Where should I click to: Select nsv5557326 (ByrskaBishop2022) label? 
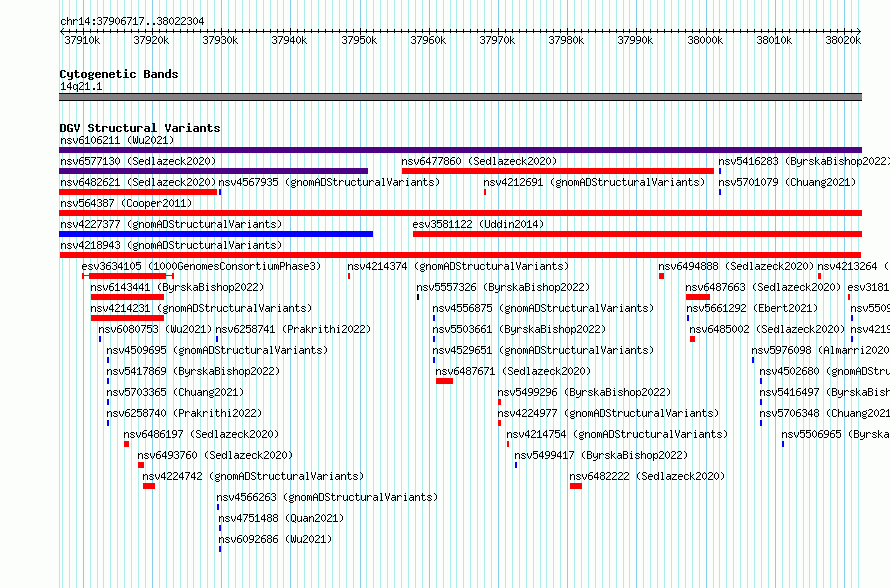click(503, 287)
